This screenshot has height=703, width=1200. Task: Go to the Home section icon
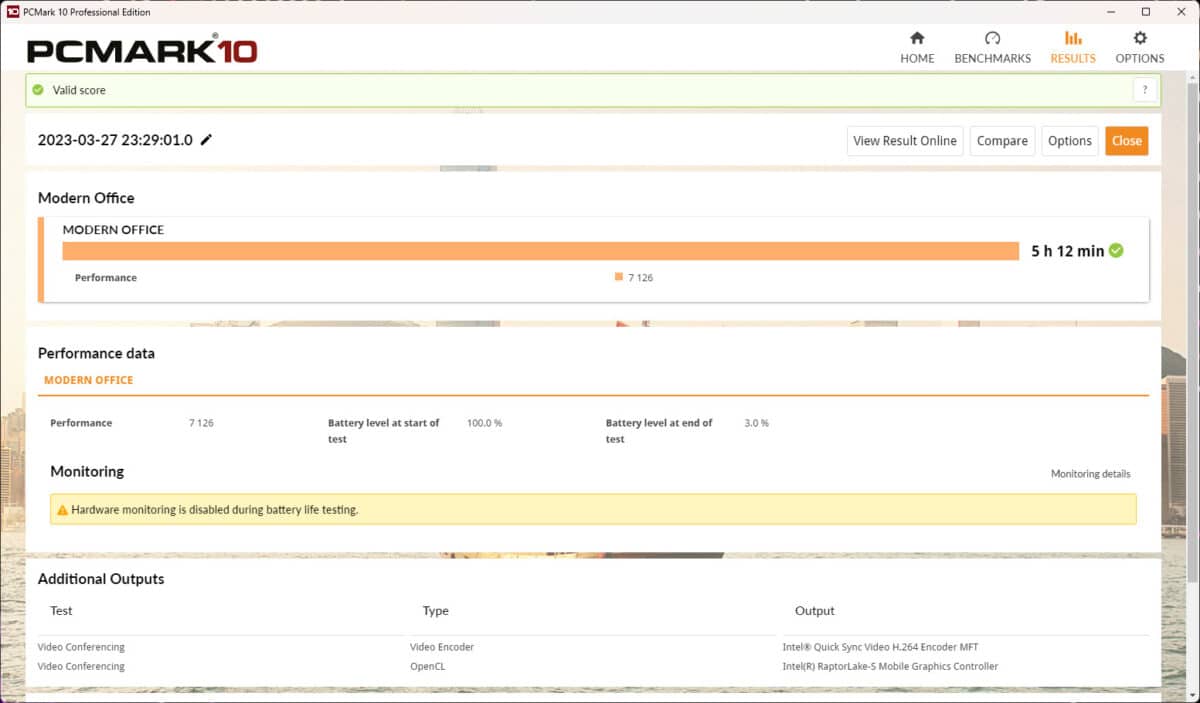pos(916,39)
